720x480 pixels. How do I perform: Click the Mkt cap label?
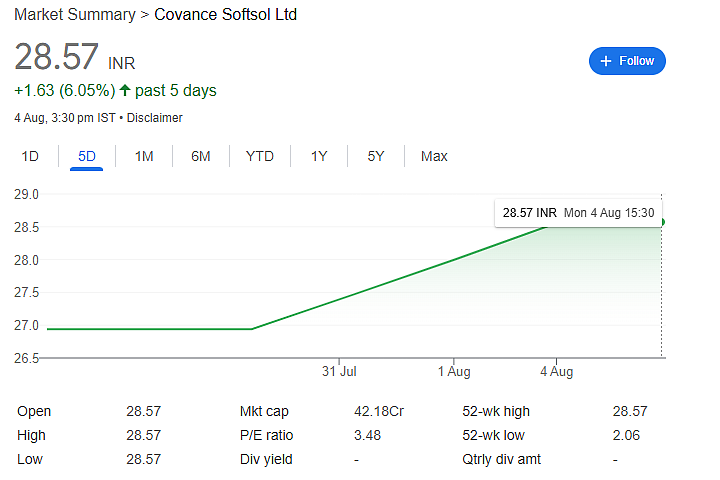pyautogui.click(x=264, y=412)
